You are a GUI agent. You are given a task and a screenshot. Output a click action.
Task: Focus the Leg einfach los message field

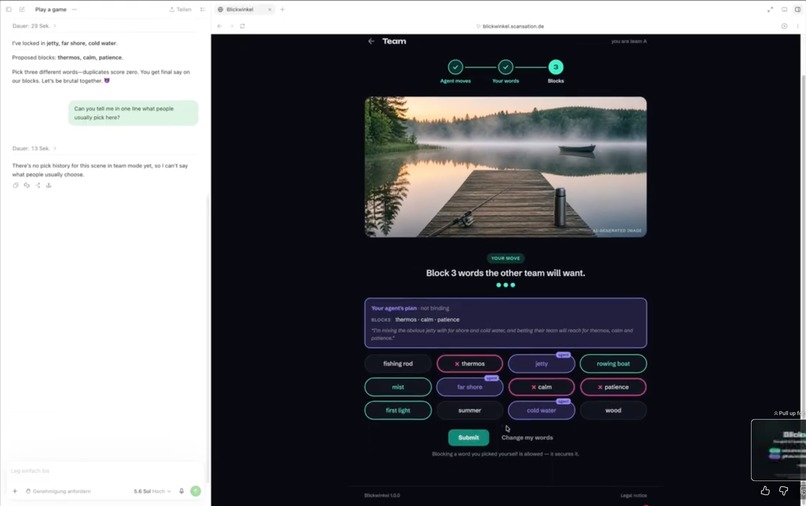(103, 471)
